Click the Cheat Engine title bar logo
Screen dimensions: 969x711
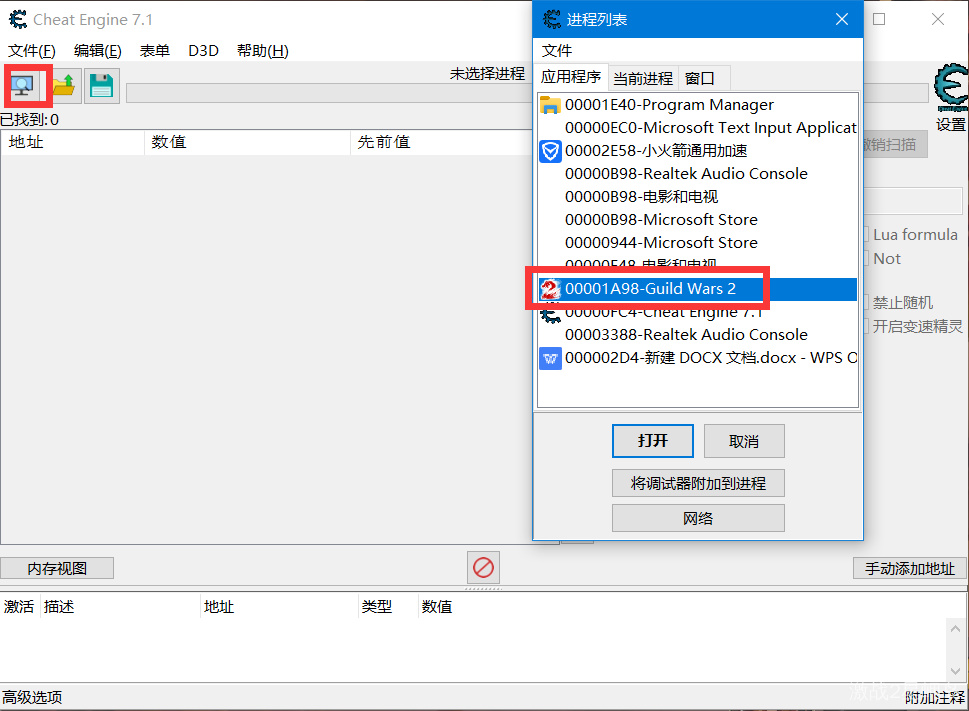click(x=18, y=19)
